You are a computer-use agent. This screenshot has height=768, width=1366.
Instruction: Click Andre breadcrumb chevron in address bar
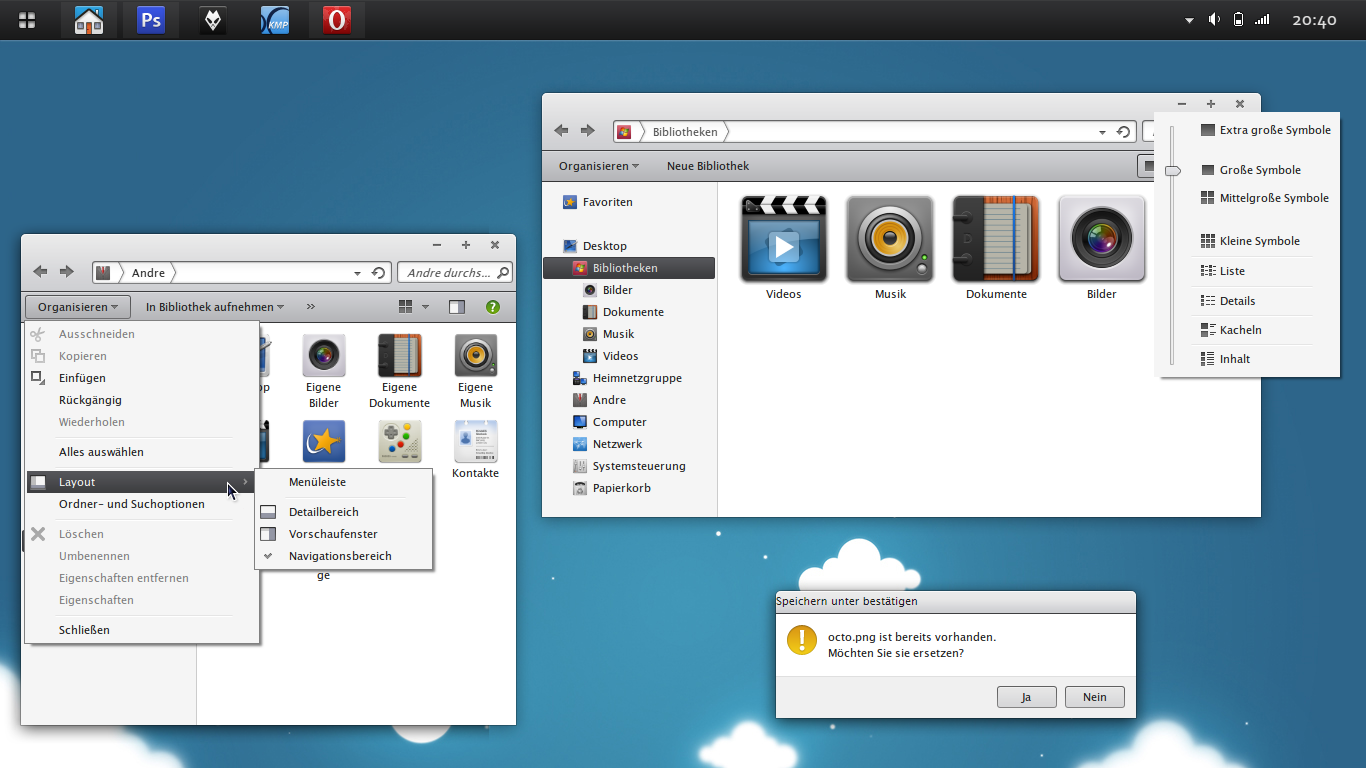[173, 272]
